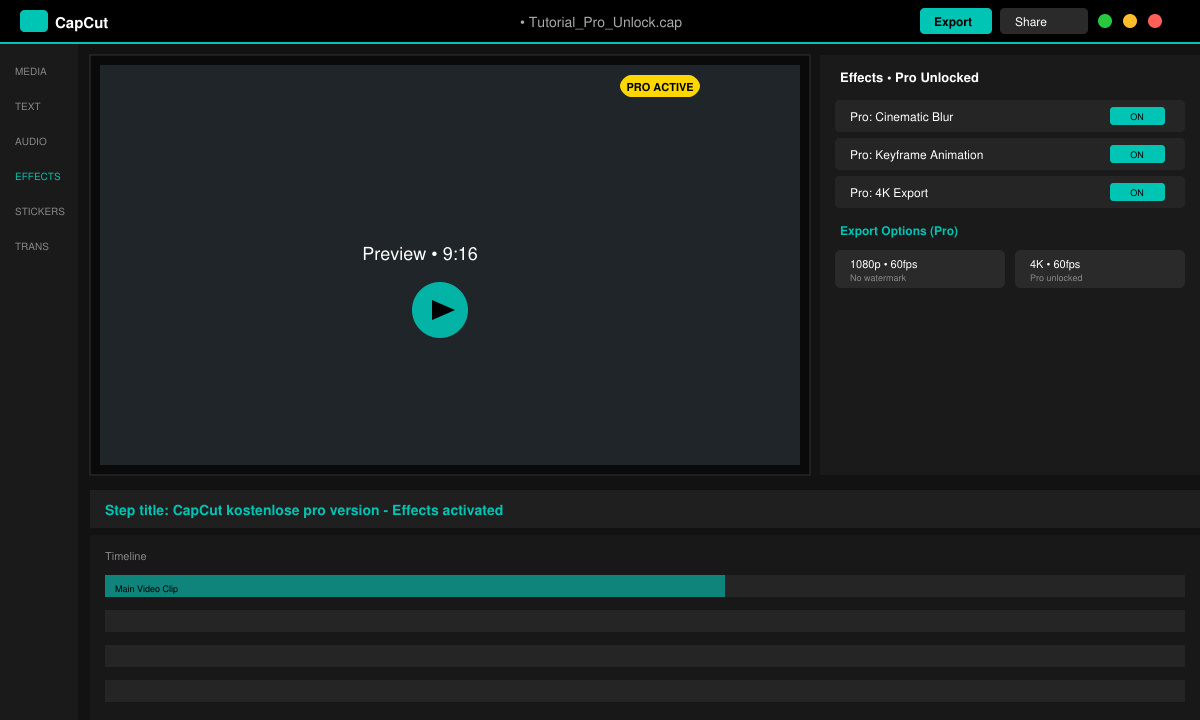Toggle Pro: 4K Export switch
The height and width of the screenshot is (720, 1200).
pos(1137,192)
